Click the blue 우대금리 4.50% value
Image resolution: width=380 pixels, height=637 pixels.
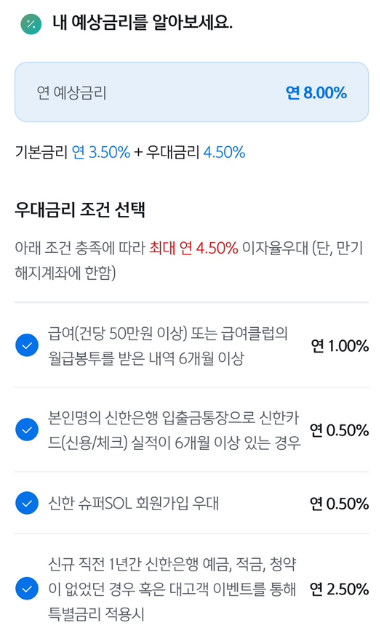click(224, 152)
